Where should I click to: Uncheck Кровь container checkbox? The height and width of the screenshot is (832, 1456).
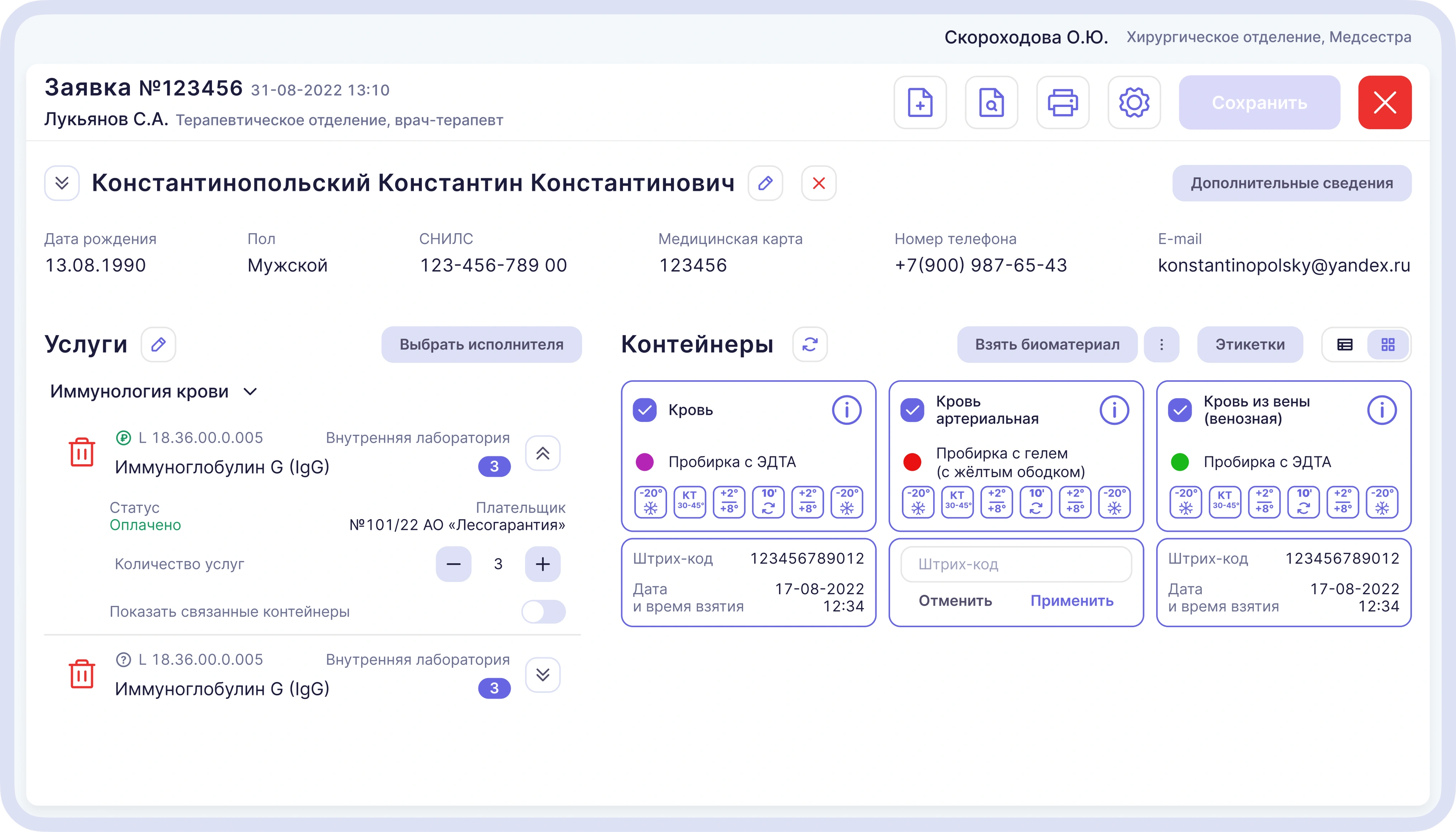click(645, 410)
